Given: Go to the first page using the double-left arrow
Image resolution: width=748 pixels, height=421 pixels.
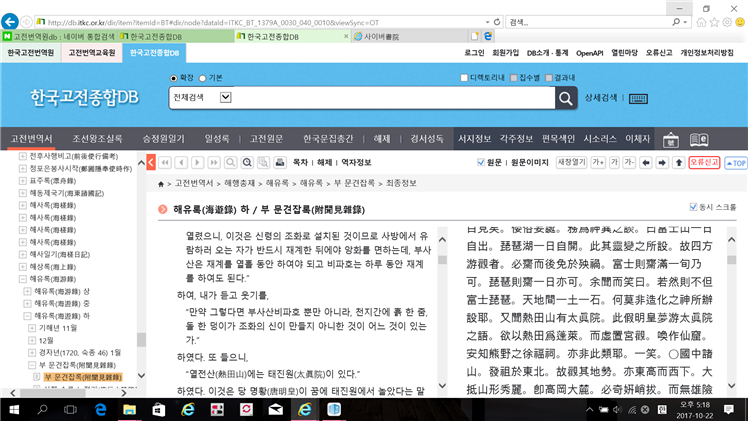Looking at the screenshot, I should (x=165, y=163).
